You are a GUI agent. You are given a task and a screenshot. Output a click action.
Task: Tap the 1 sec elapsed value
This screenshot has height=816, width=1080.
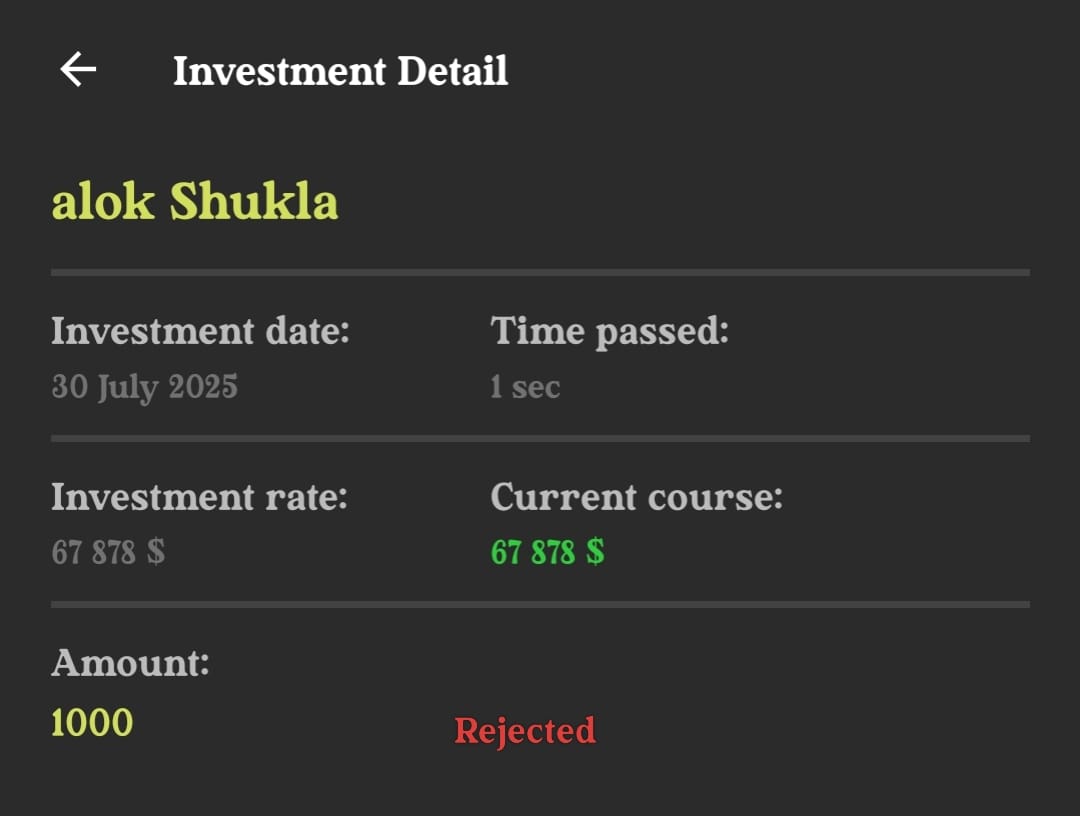click(525, 387)
